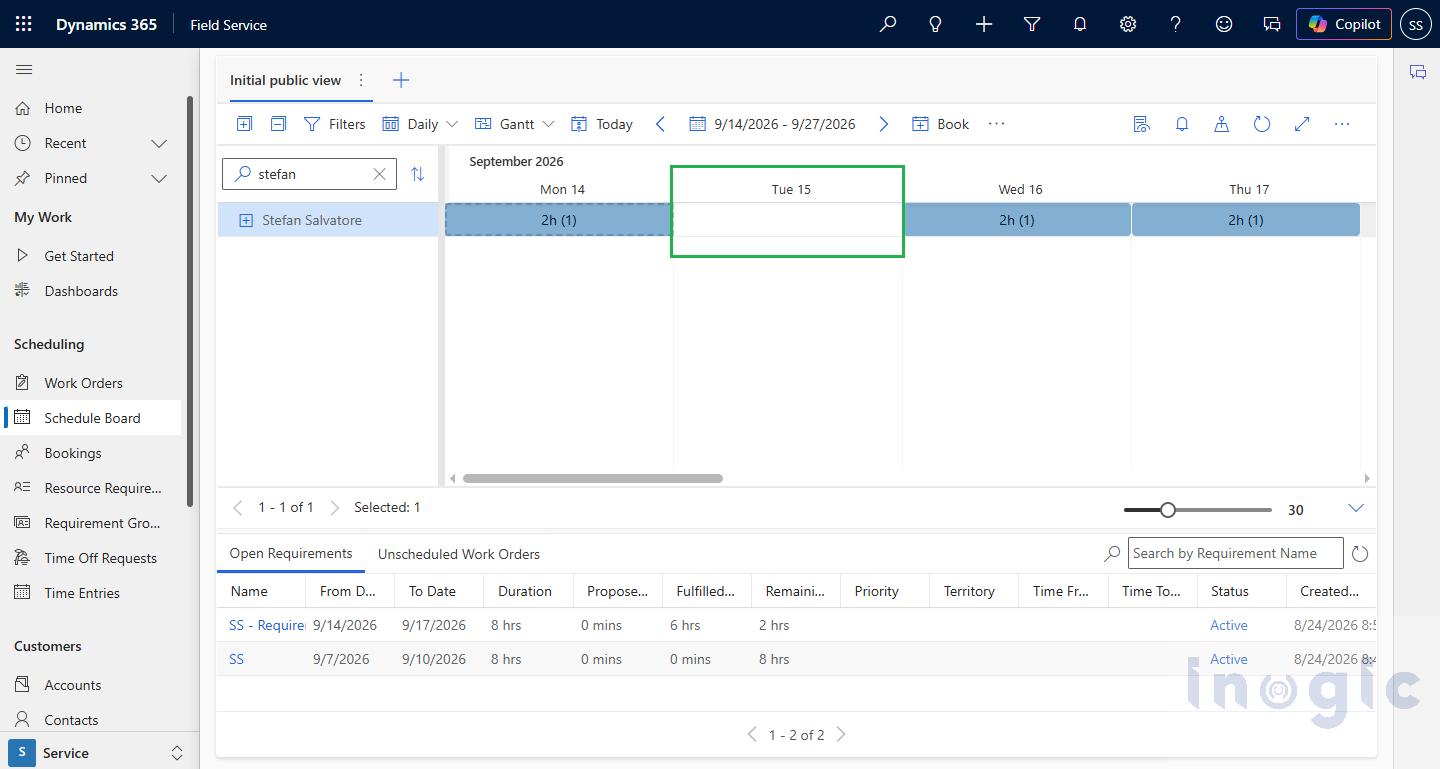The width and height of the screenshot is (1440, 769).
Task: Click the board alerts bell icon
Action: (1182, 124)
